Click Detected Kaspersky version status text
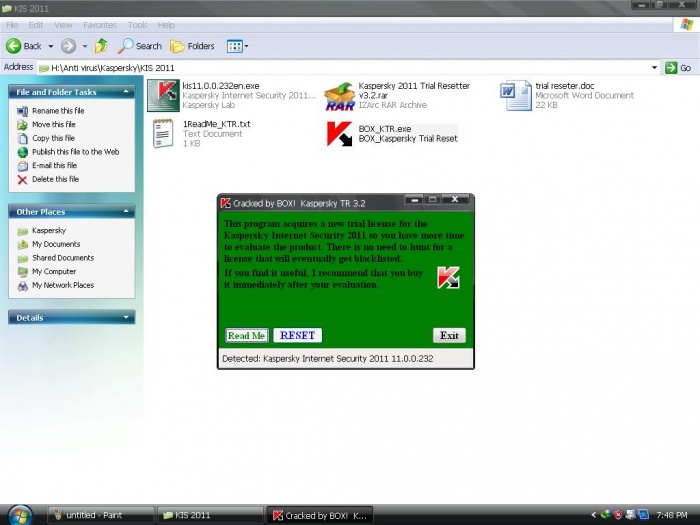 (x=328, y=358)
